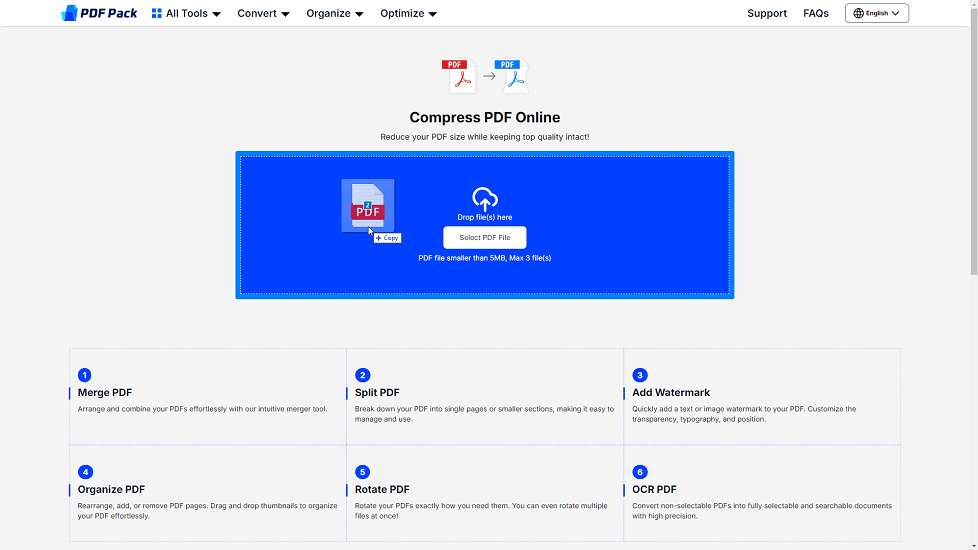Screen dimensions: 978x550
Task: Click the cloud upload icon
Action: pyautogui.click(x=485, y=198)
